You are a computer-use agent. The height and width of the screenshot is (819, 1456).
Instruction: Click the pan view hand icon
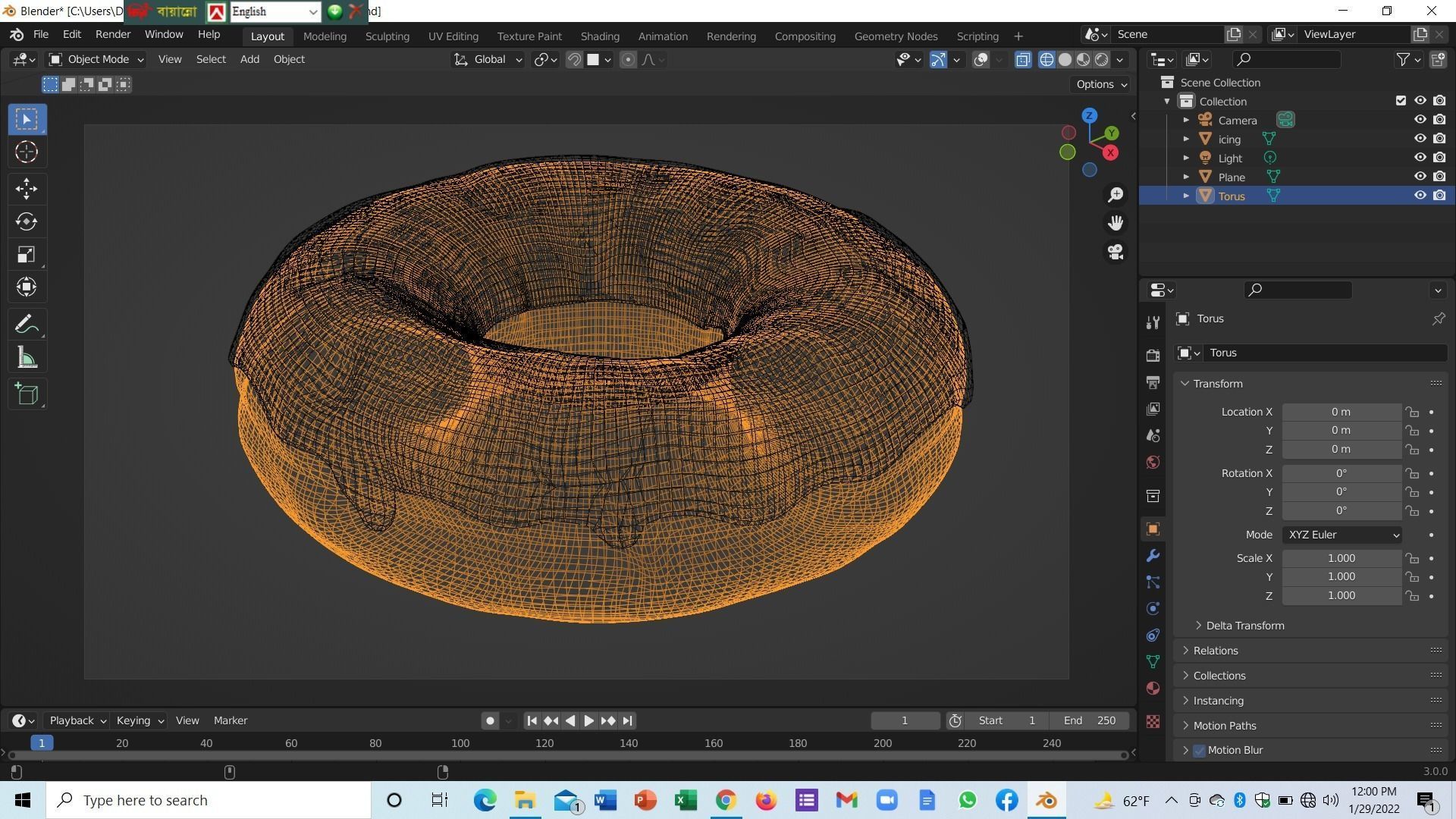[1116, 223]
